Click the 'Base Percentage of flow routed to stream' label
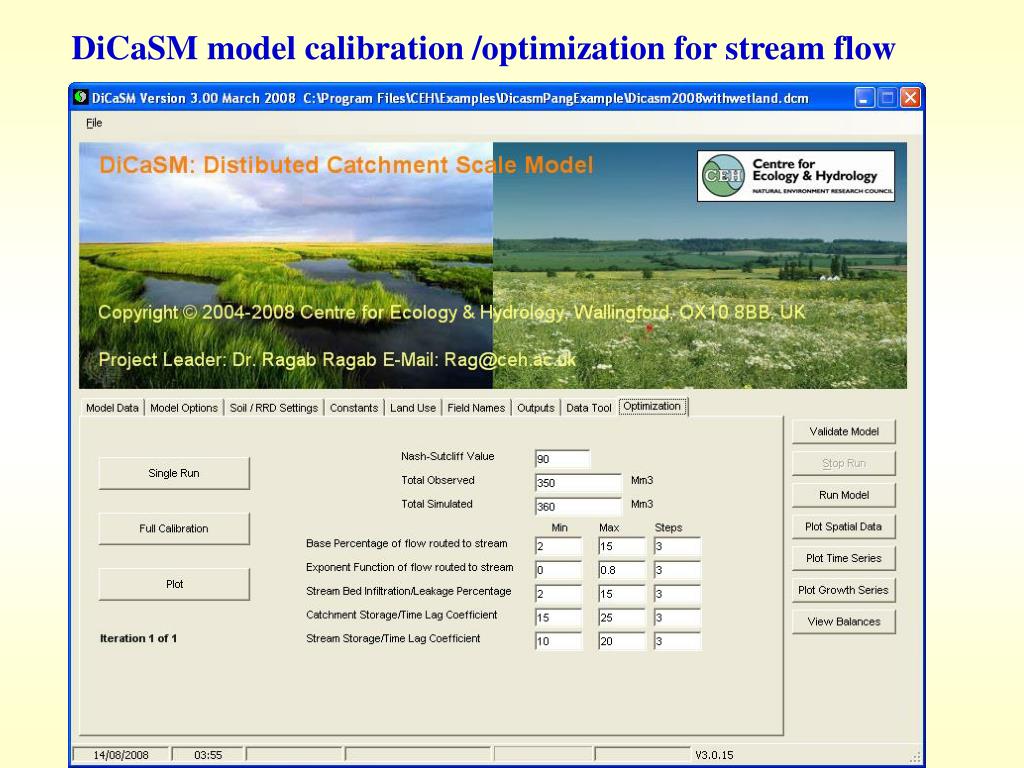Viewport: 1024px width, 768px height. pos(406,543)
